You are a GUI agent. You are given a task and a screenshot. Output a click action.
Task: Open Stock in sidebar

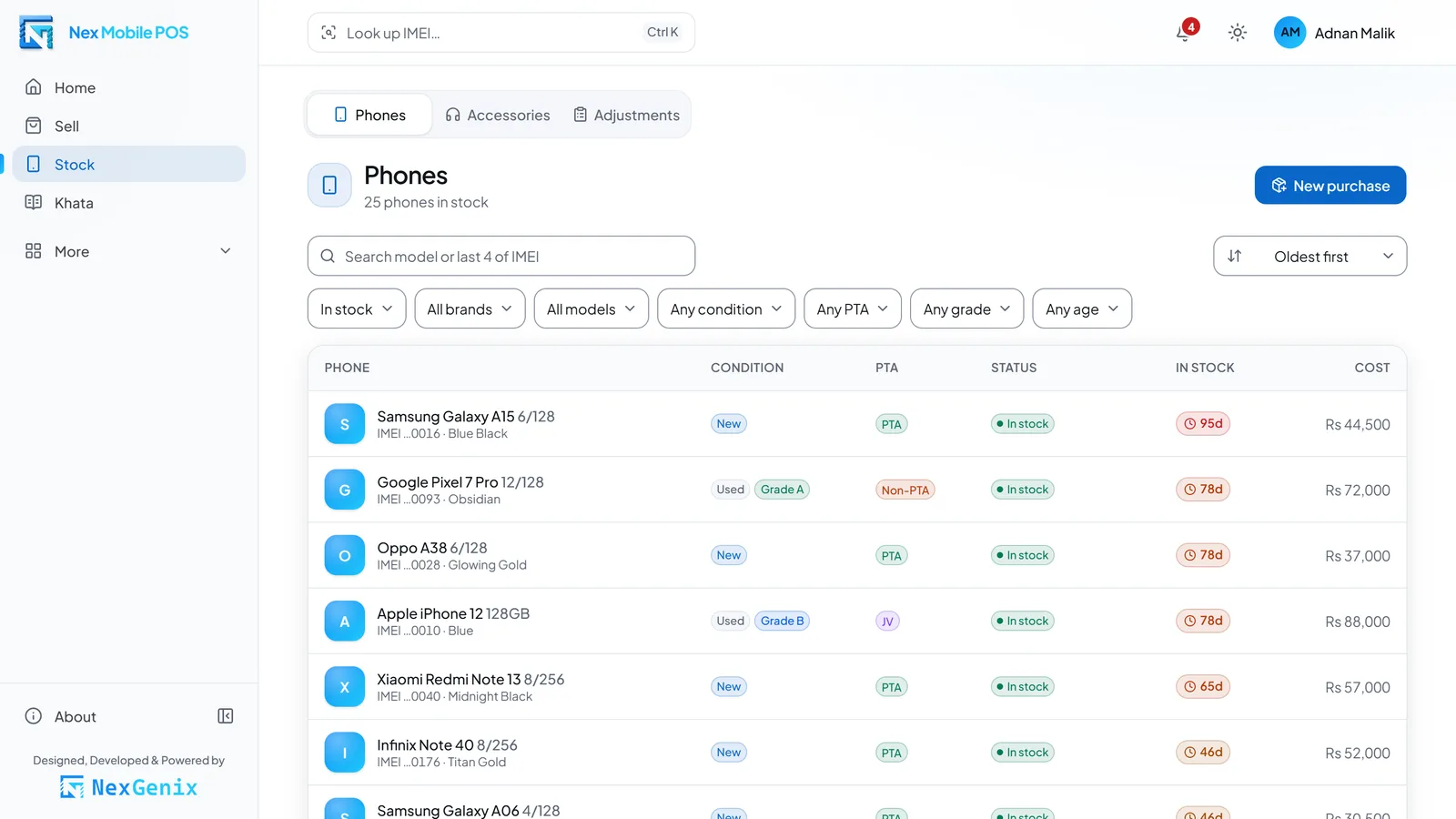(128, 164)
